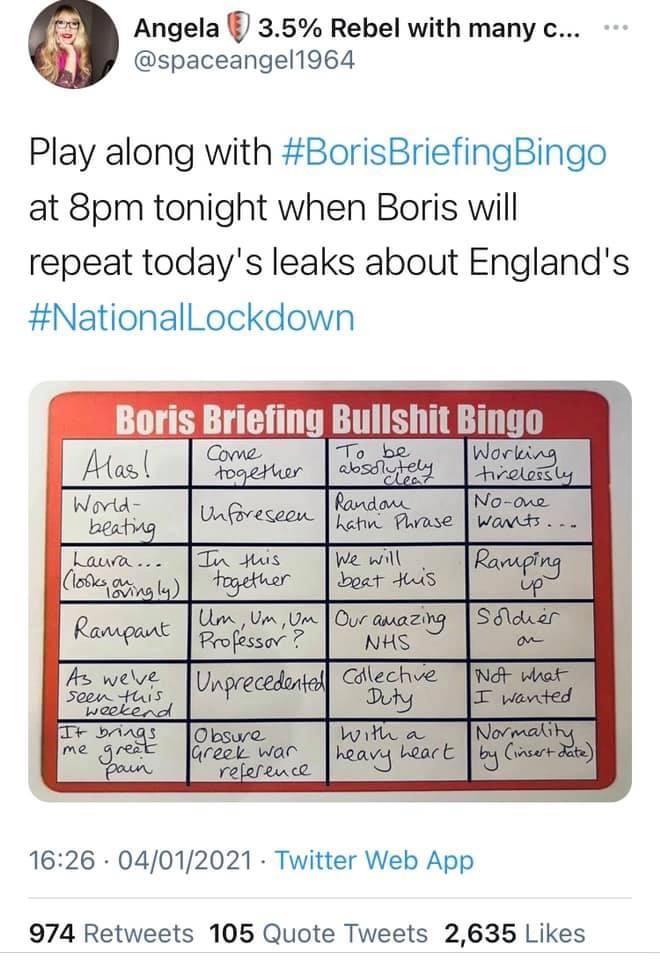Image resolution: width=660 pixels, height=960 pixels.
Task: Click the 'With a heavy heart' square
Action: 399,751
